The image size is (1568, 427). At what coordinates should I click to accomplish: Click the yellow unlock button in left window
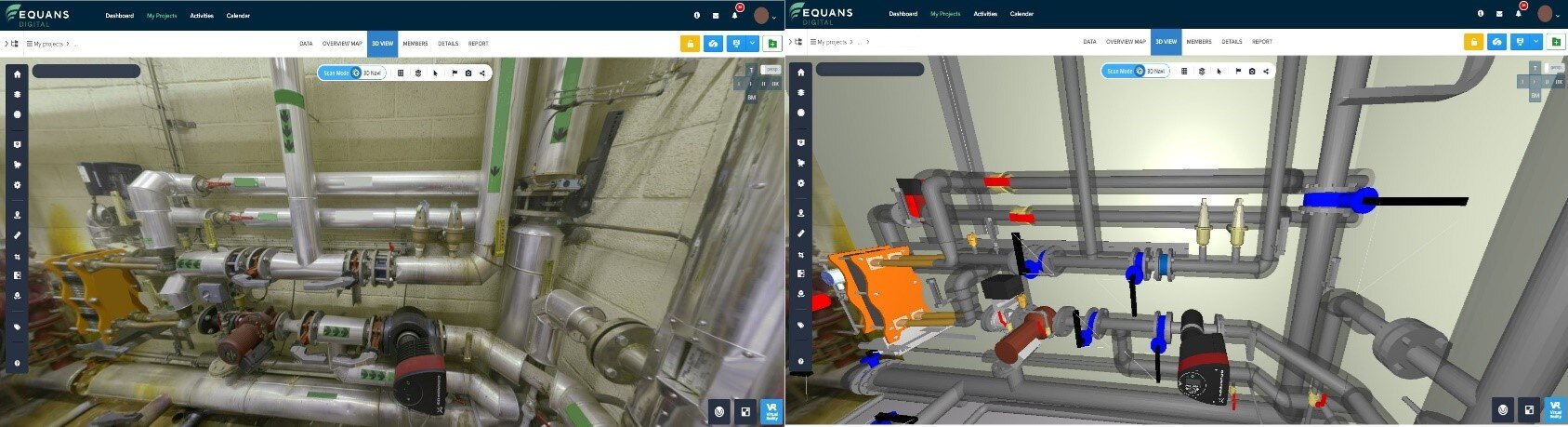click(690, 44)
